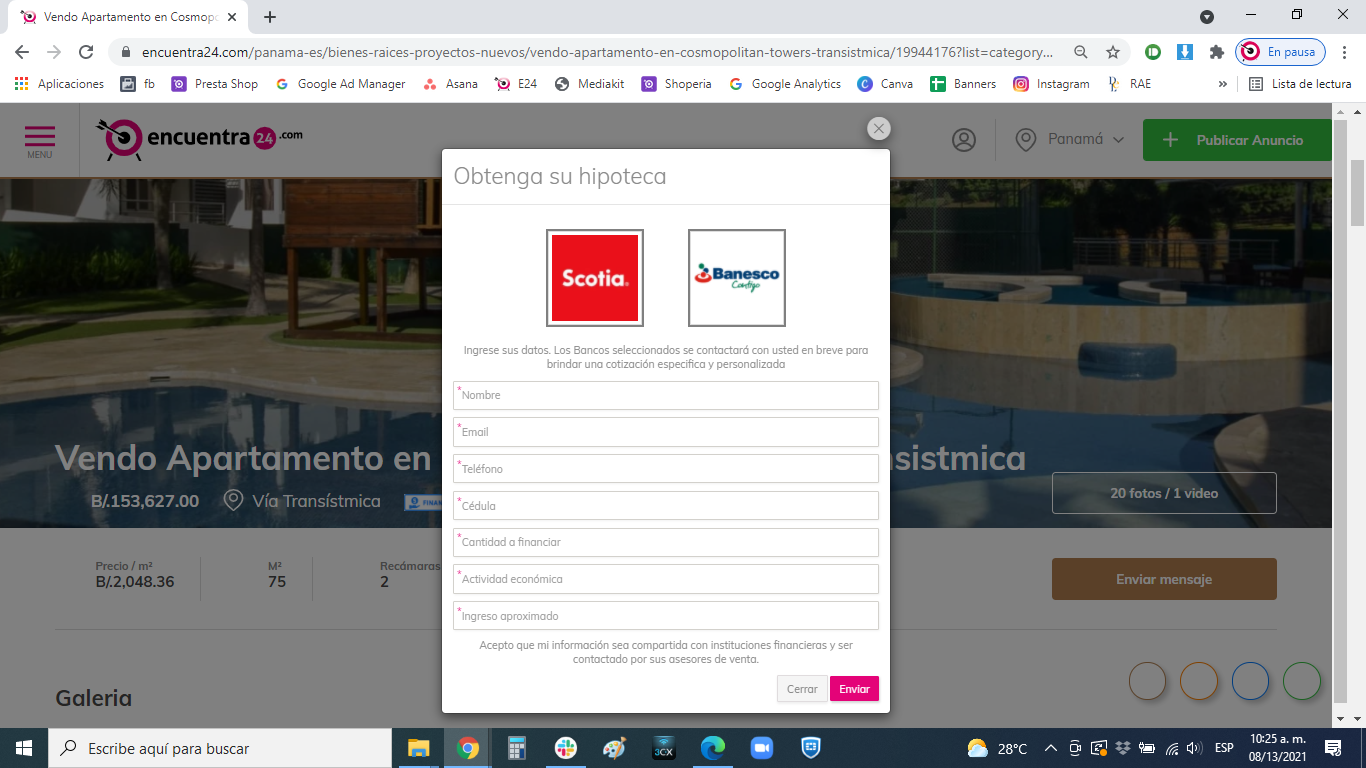Select the Scotia bank logo
Image resolution: width=1366 pixels, height=768 pixels.
pyautogui.click(x=595, y=278)
